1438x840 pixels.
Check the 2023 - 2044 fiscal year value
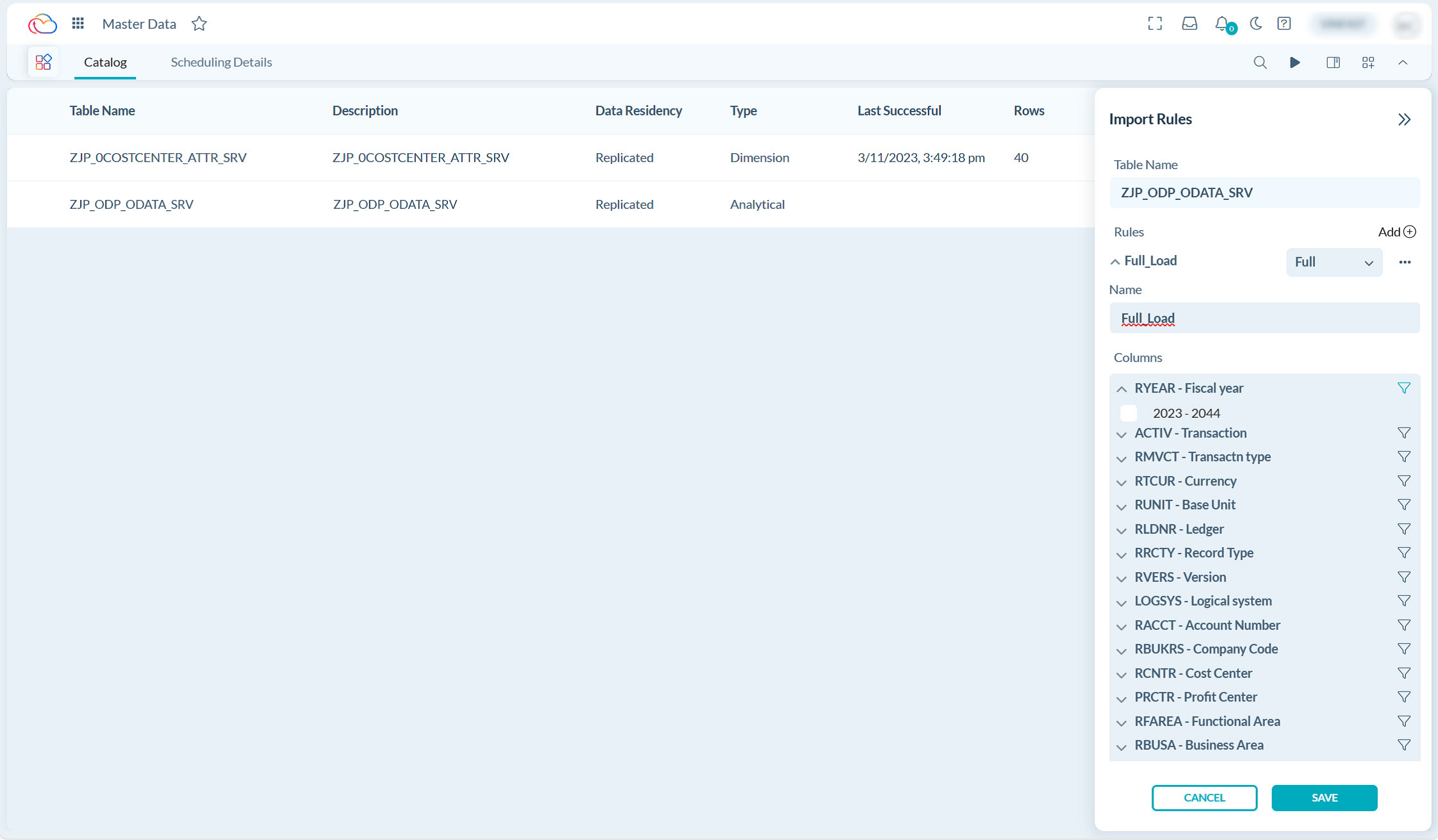(x=1128, y=413)
